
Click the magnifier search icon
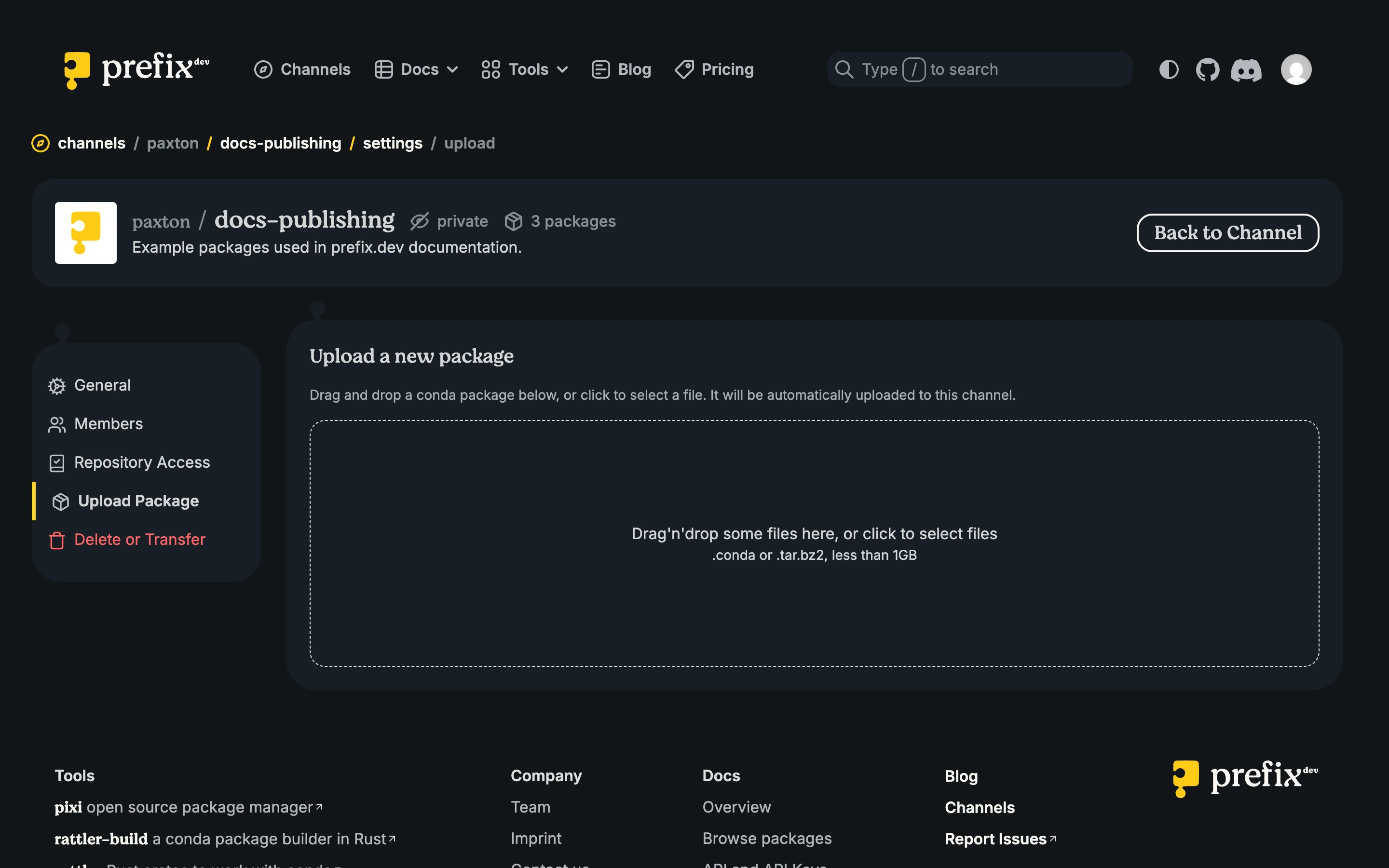844,69
